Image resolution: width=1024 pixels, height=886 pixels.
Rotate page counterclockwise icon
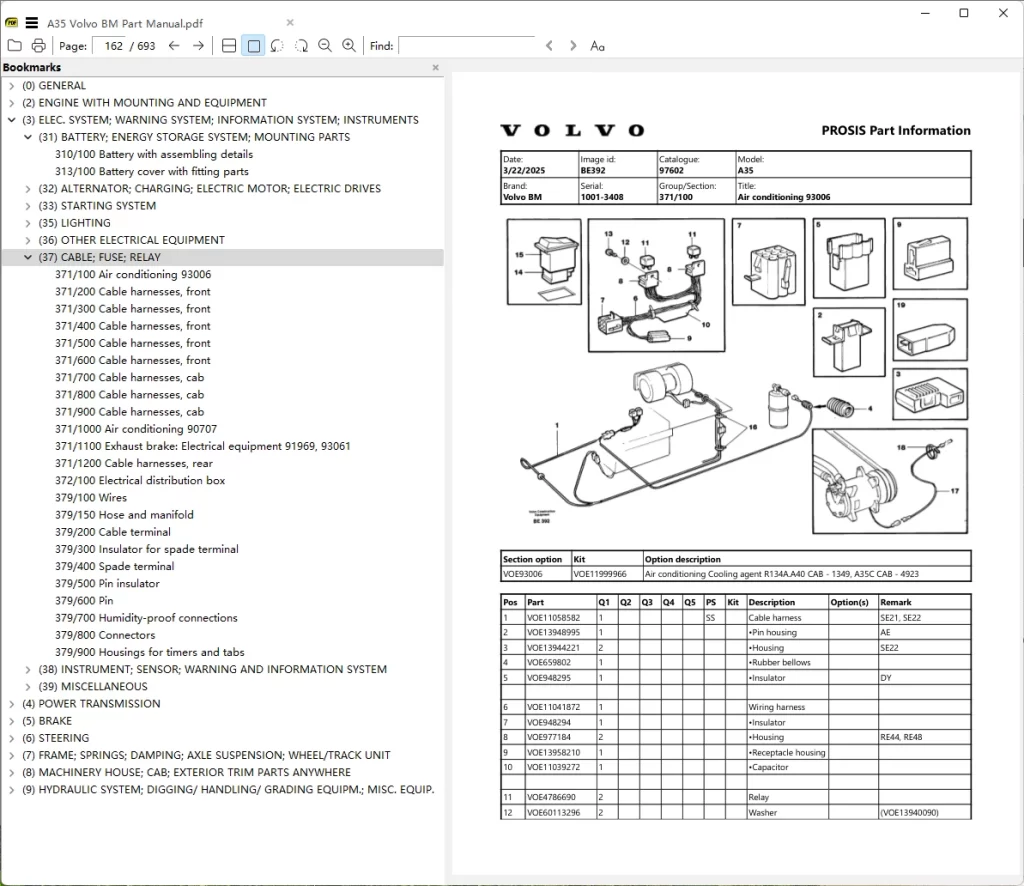pos(277,46)
